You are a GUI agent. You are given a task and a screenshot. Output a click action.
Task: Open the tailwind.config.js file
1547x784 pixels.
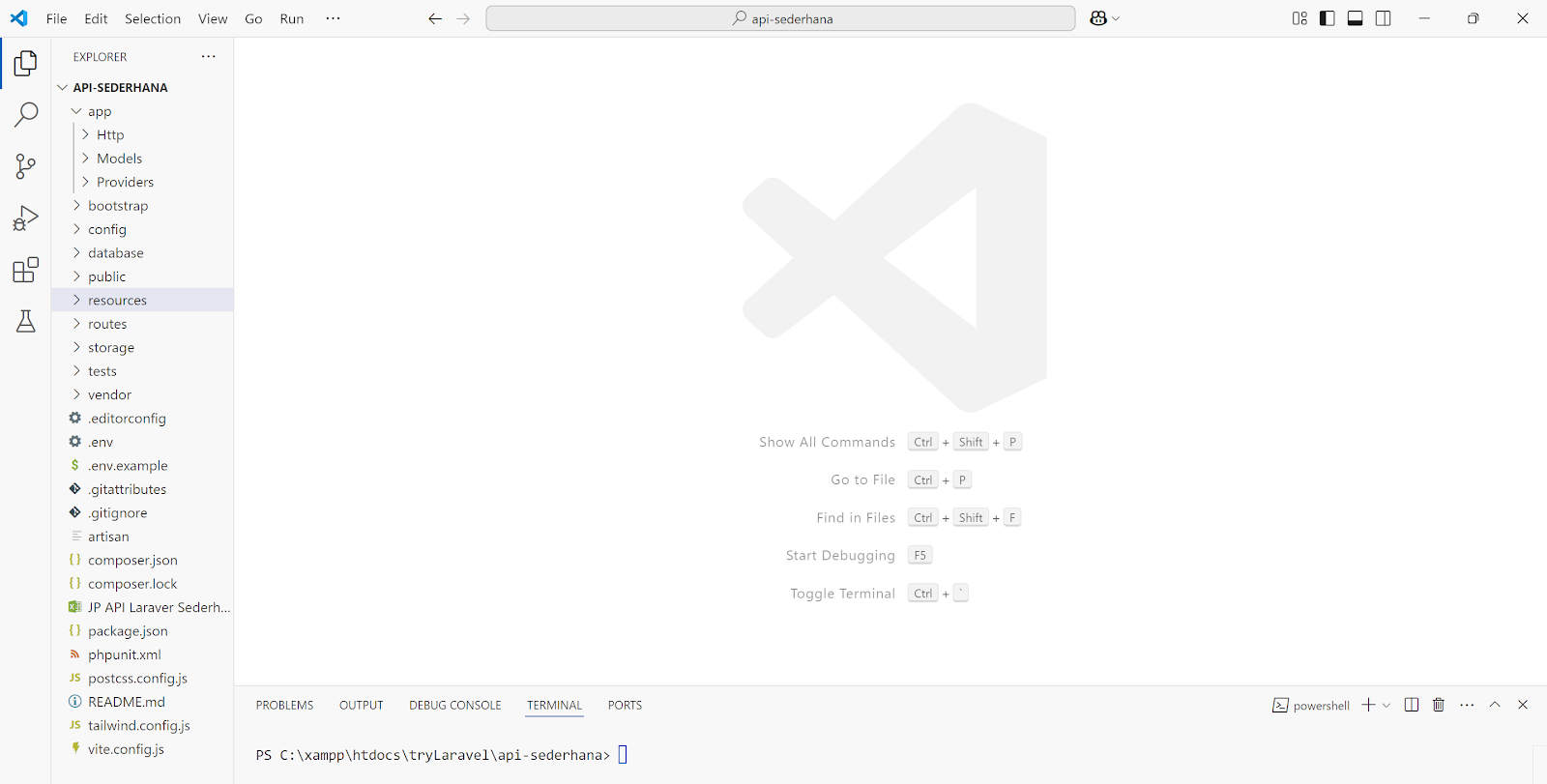coord(142,726)
